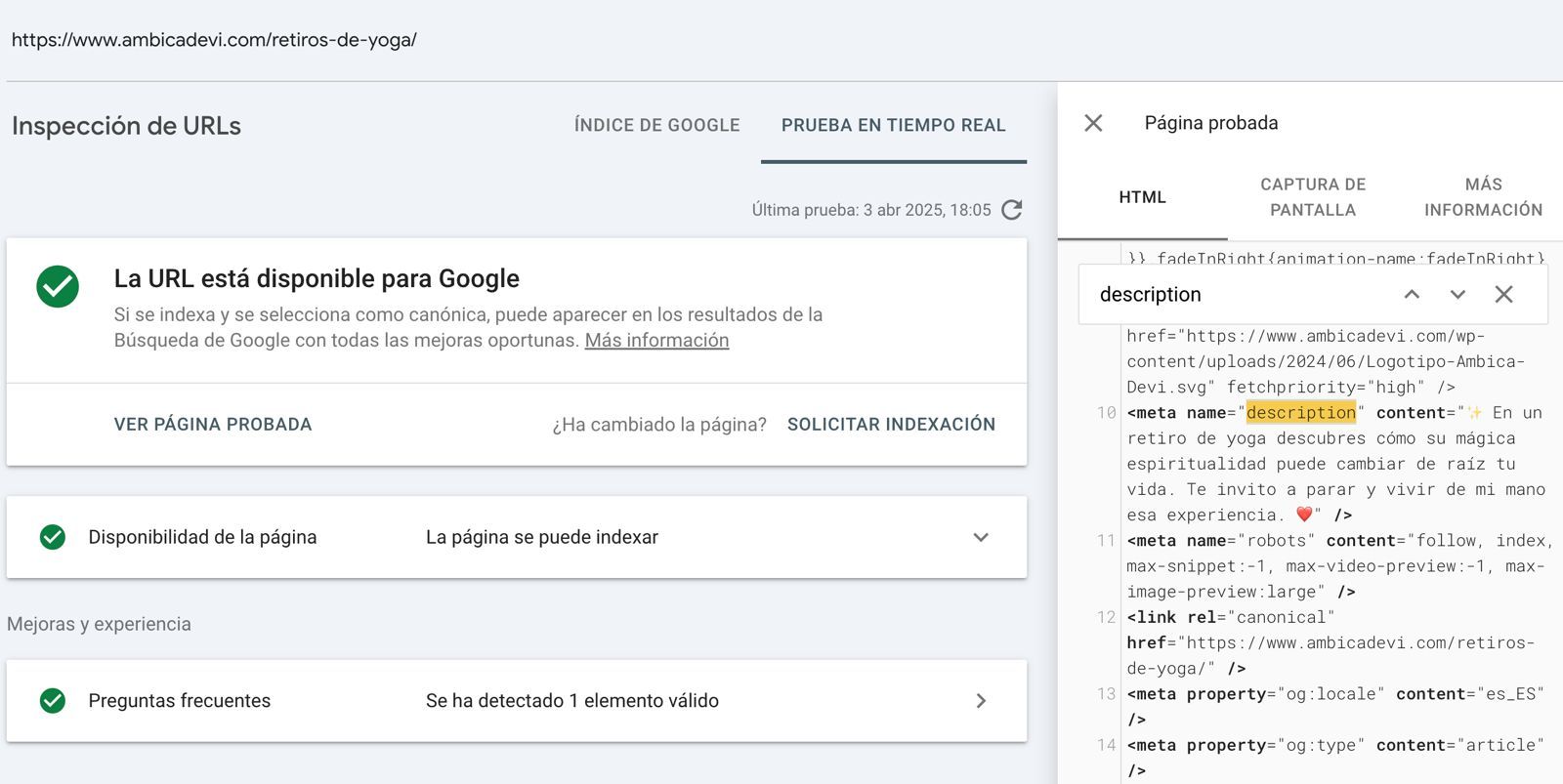
Task: Click La página se puede indexar text
Action: tap(542, 537)
